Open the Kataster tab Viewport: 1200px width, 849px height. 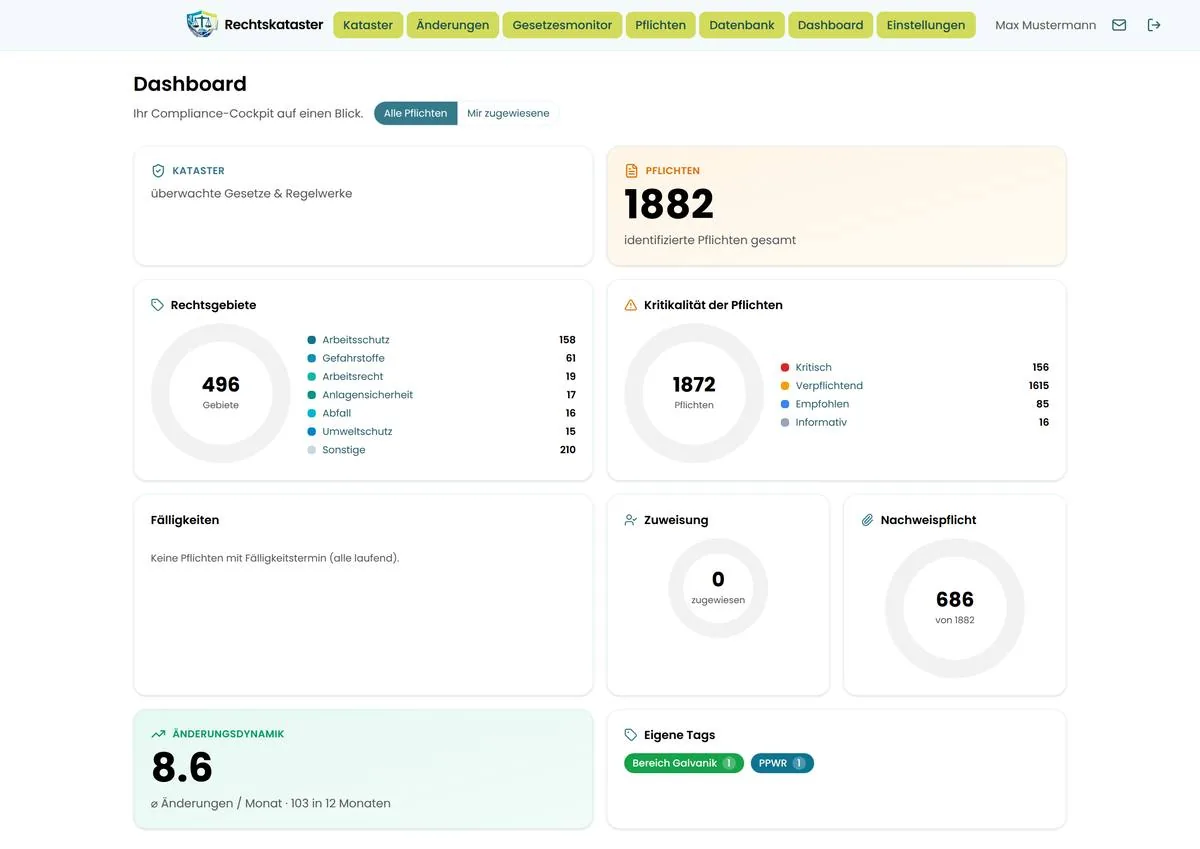coord(368,25)
